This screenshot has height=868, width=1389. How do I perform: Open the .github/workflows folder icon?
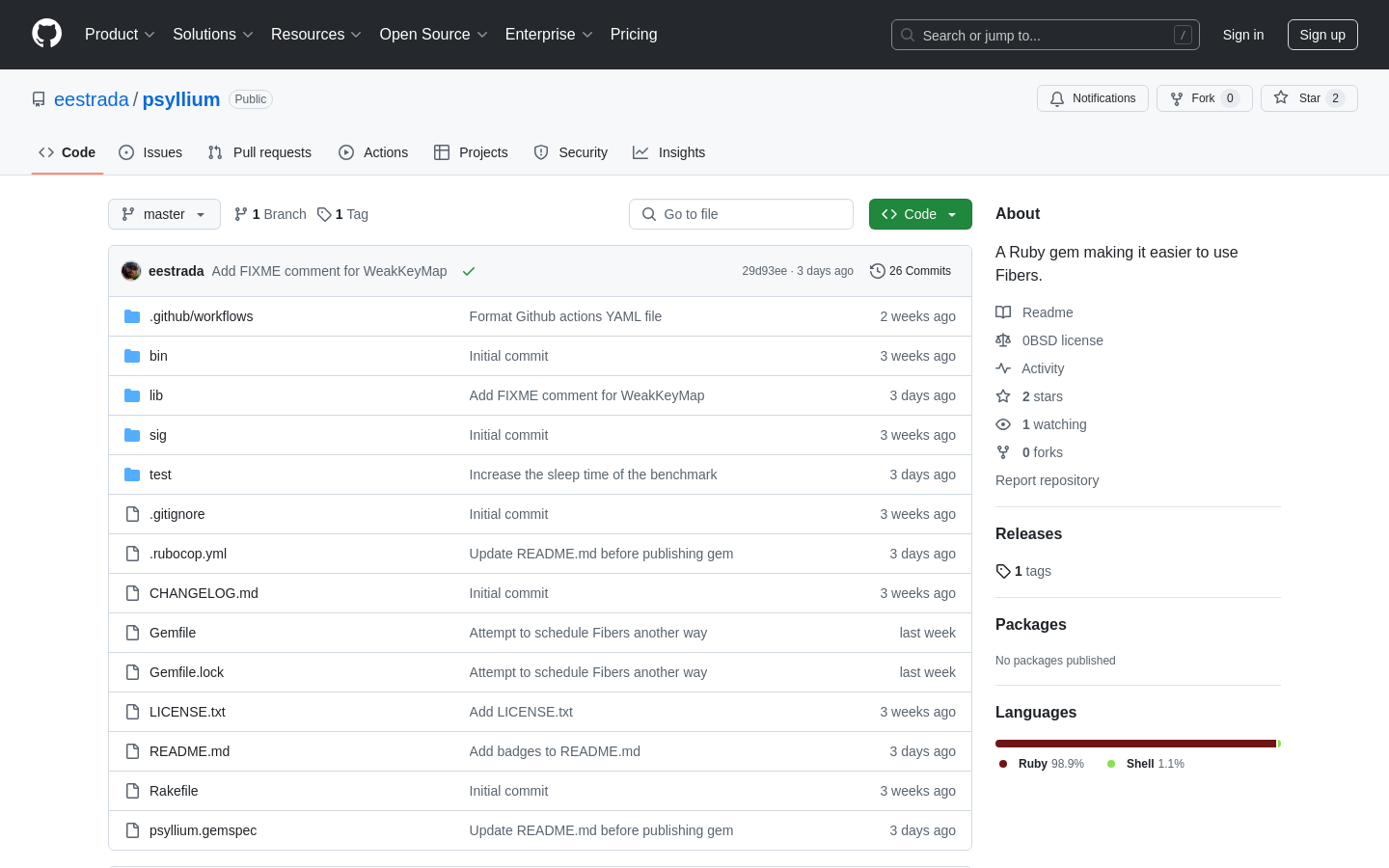click(132, 316)
